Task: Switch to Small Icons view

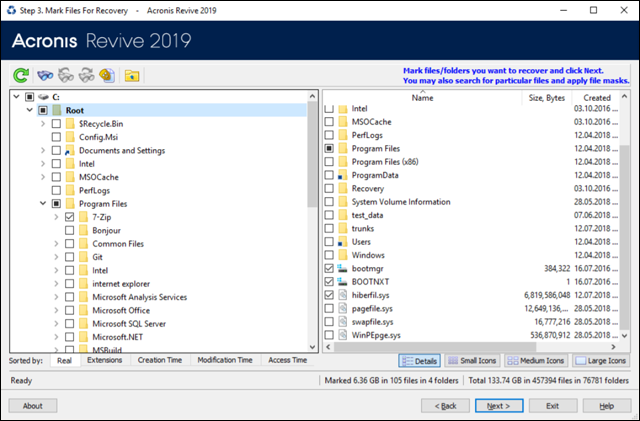Action: pos(472,361)
